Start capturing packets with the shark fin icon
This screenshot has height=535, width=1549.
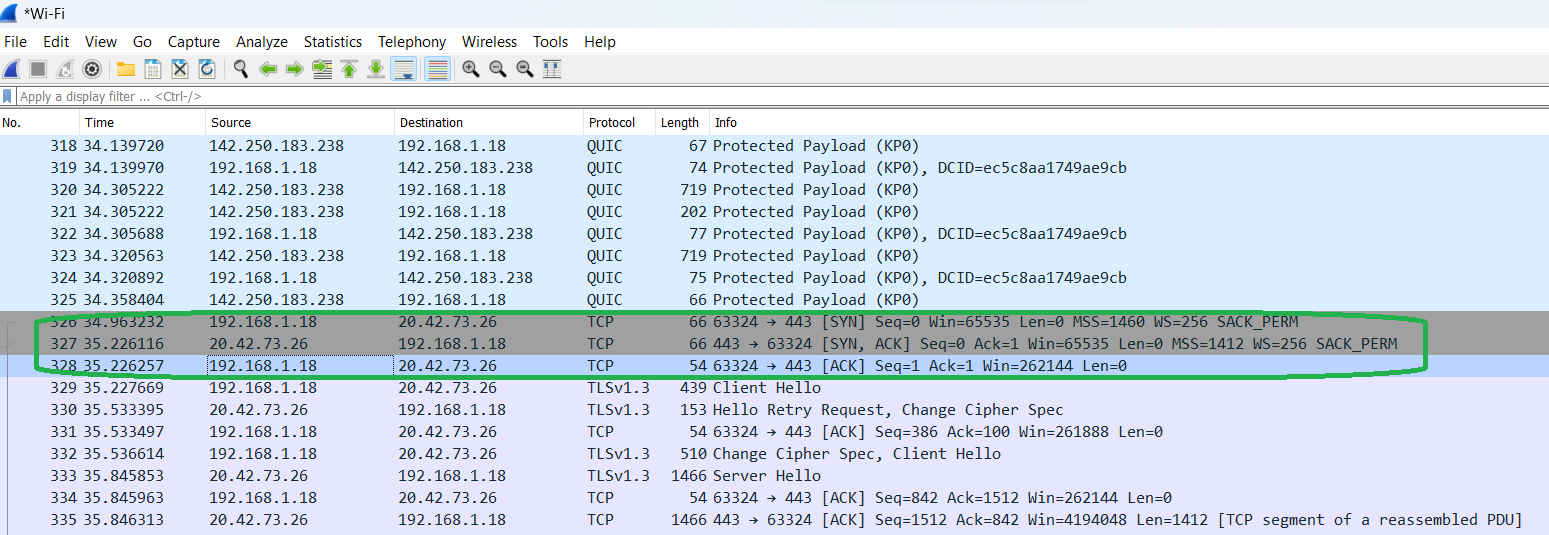[x=11, y=69]
